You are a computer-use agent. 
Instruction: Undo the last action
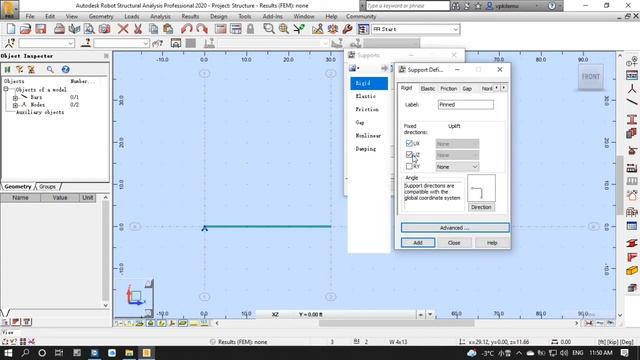187,29
